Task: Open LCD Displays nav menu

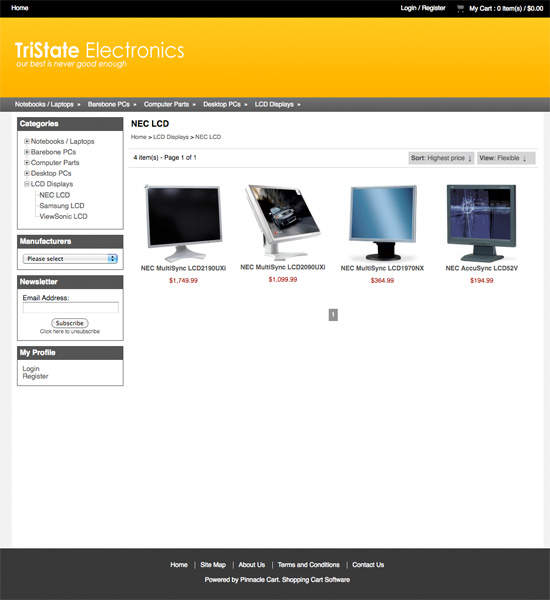Action: tap(277, 104)
